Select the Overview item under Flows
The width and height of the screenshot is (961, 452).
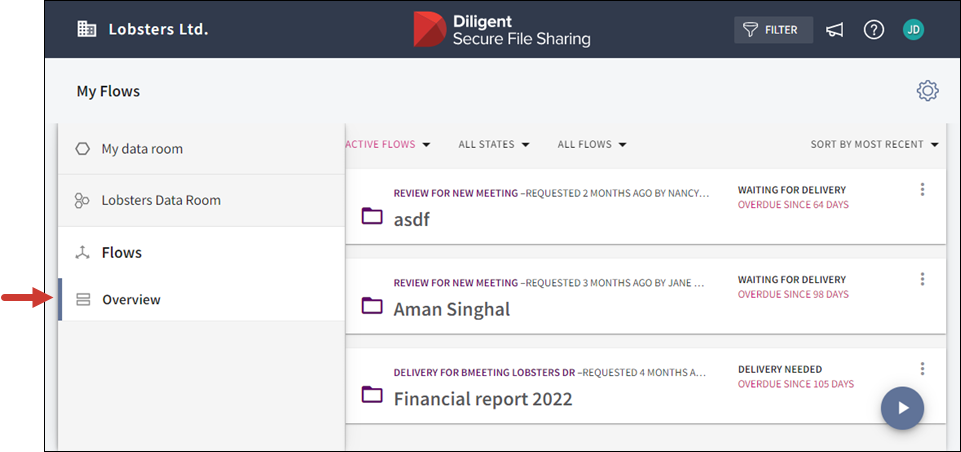(x=131, y=300)
